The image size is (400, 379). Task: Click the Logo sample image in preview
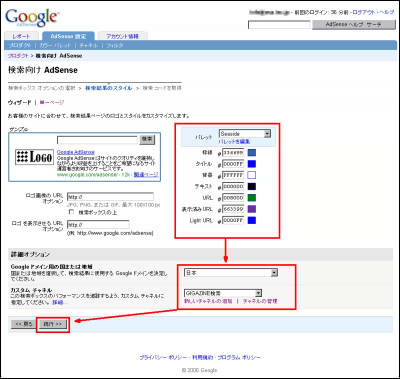(34, 157)
